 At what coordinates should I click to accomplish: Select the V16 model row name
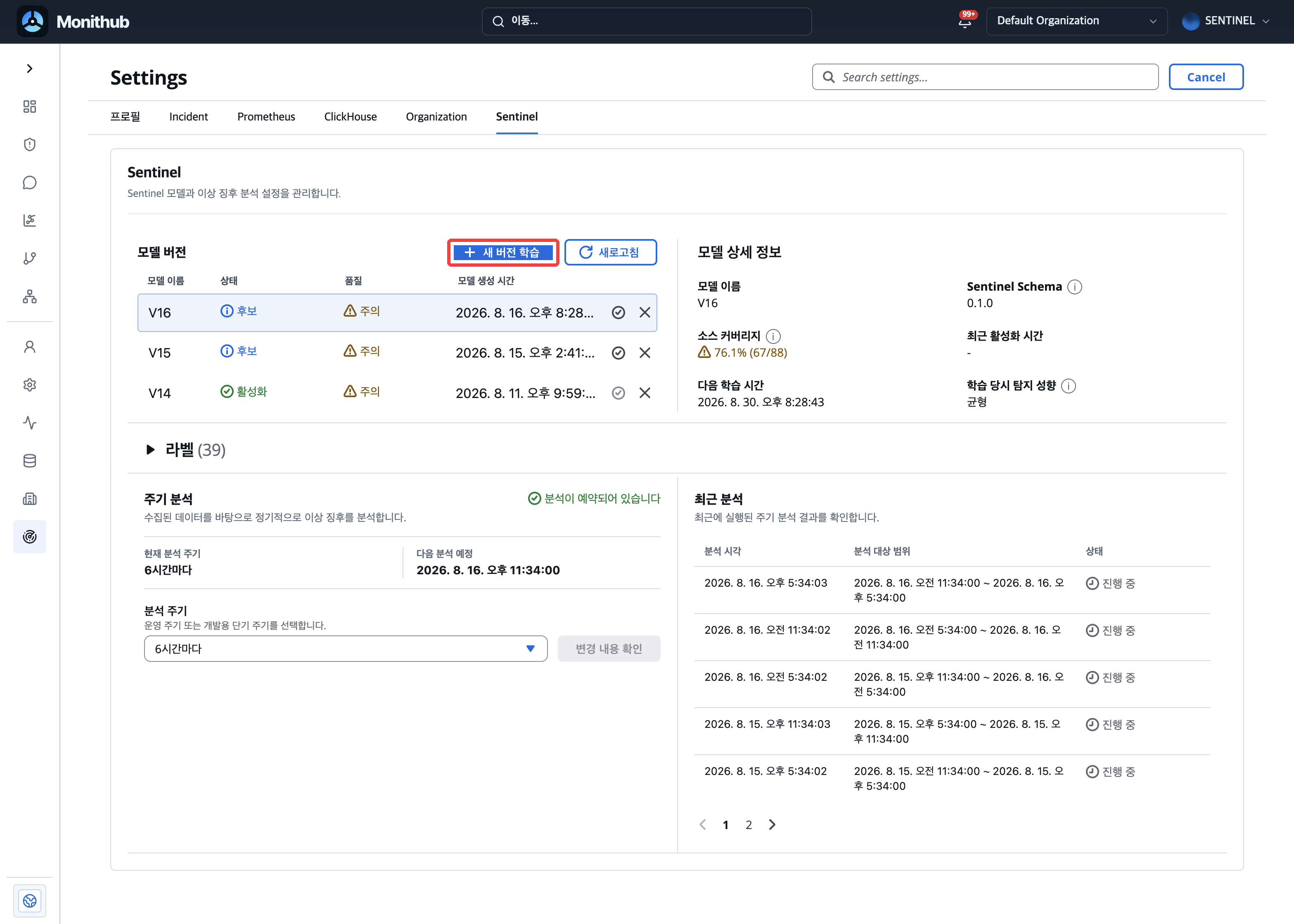coord(160,313)
